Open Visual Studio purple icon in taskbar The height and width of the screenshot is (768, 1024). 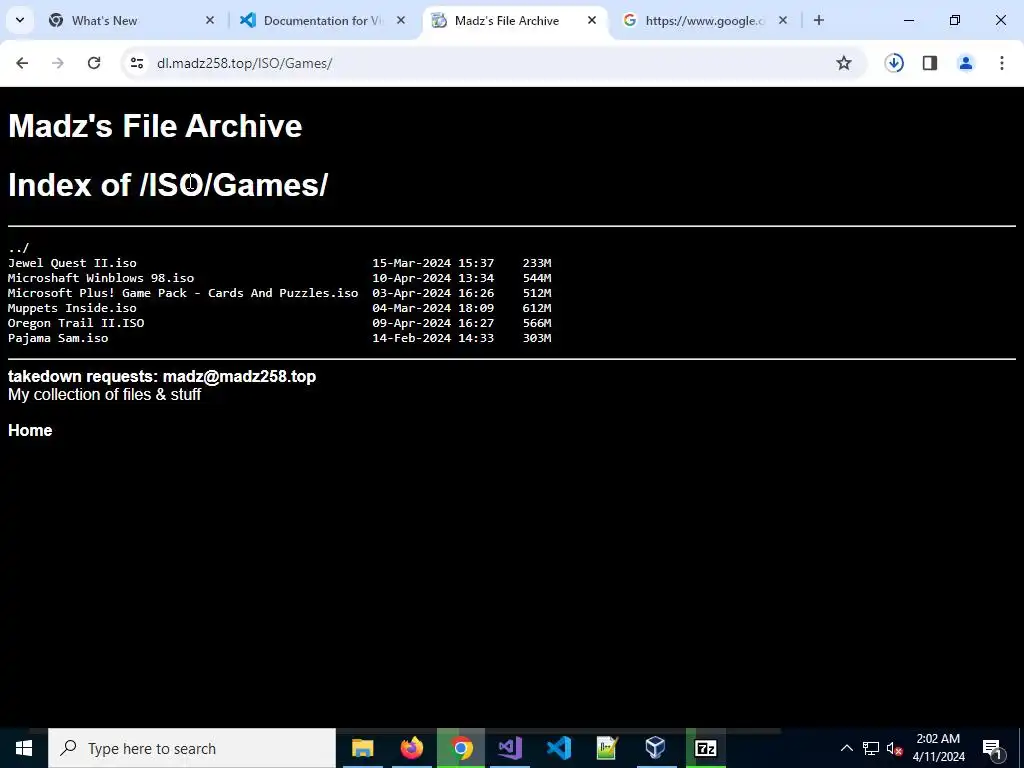[x=509, y=748]
